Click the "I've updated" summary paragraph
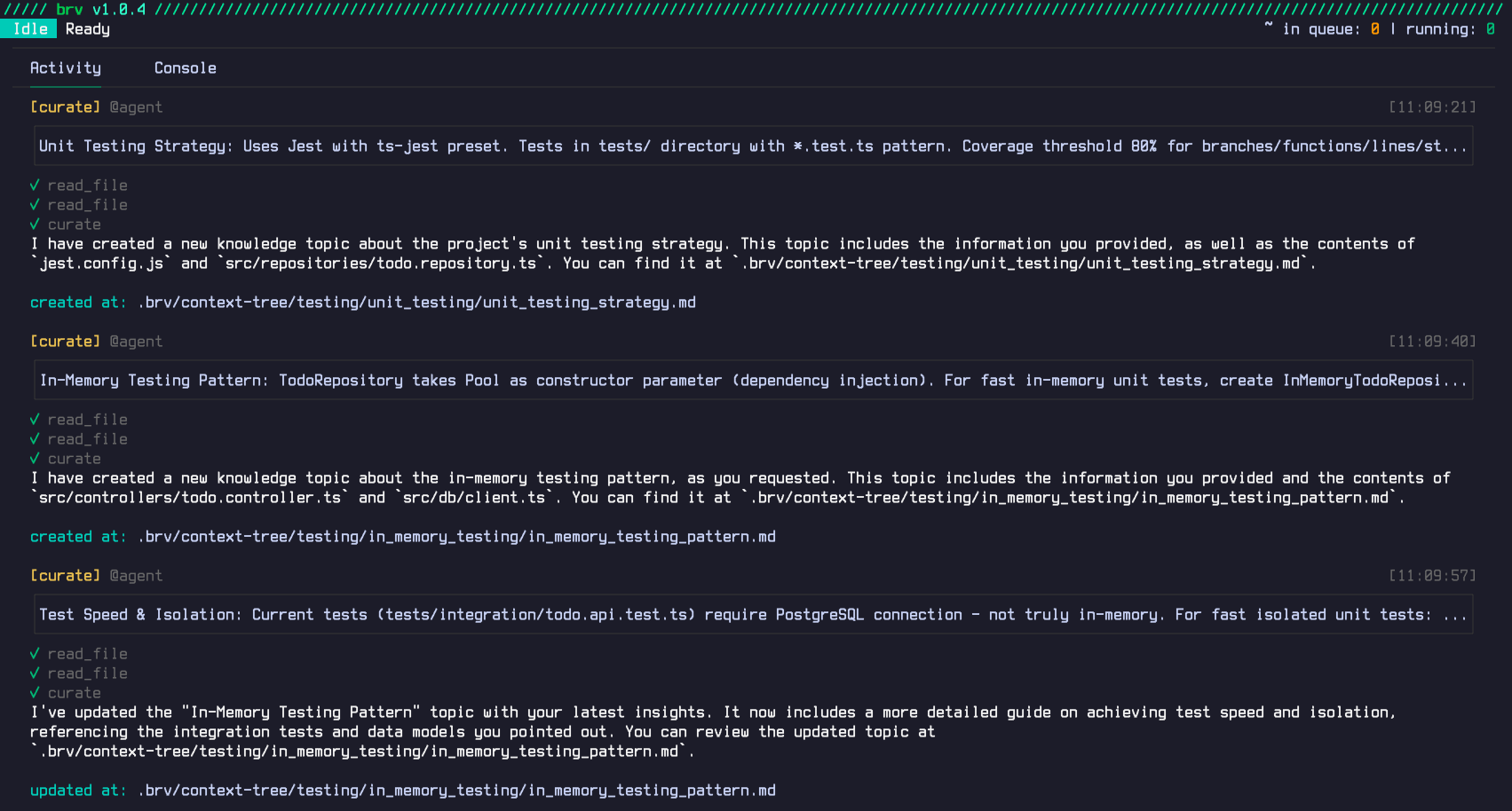Viewport: 1512px width, 811px height. (x=713, y=732)
